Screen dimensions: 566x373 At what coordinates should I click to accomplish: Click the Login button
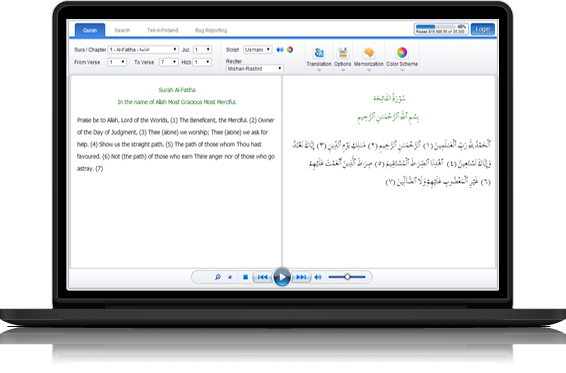483,29
